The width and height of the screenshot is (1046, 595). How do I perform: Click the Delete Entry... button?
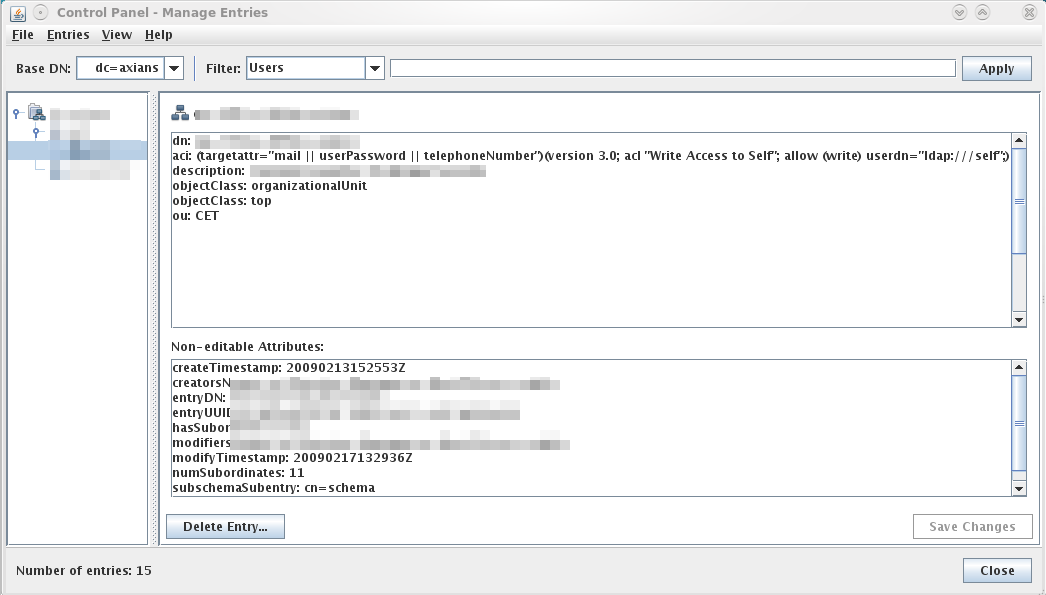pyautogui.click(x=225, y=527)
